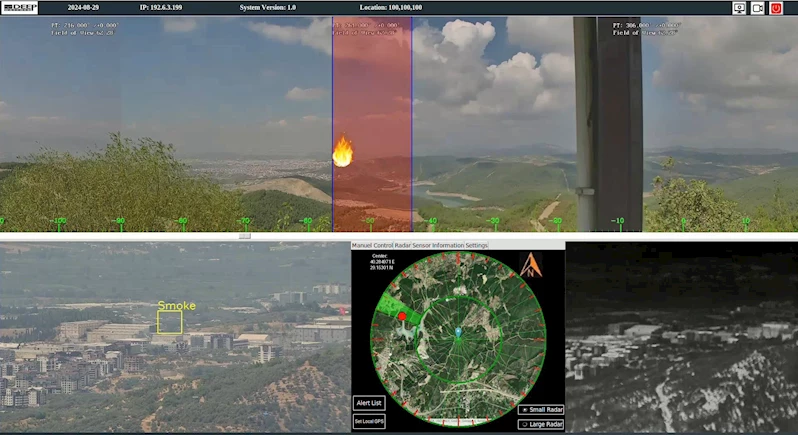Viewport: 798px width, 435px height.
Task: Click the Center coordinates text on radar
Action: click(382, 262)
